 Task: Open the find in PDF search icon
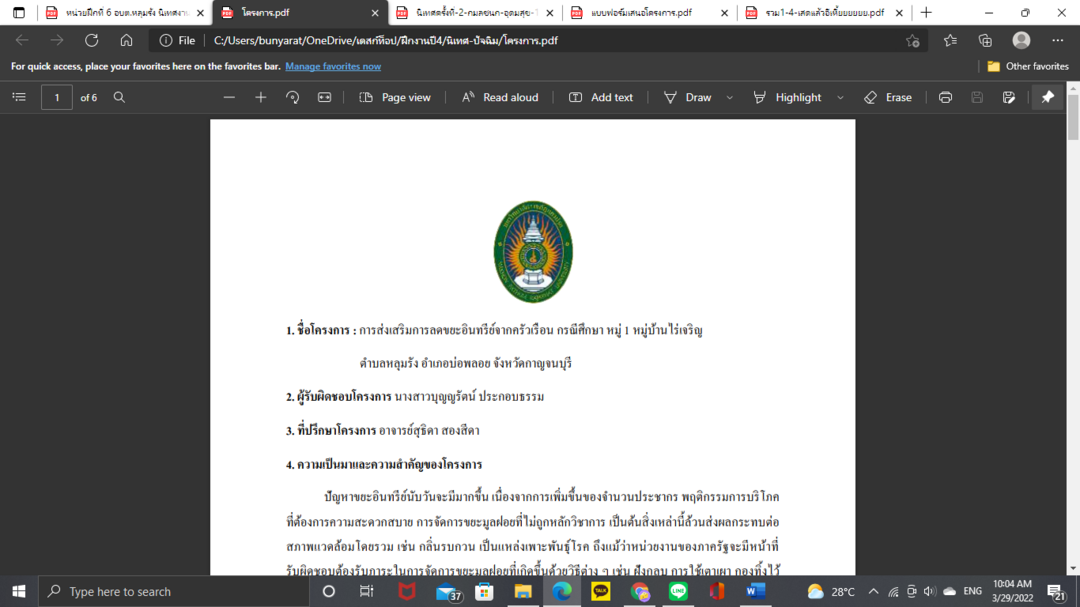[119, 97]
